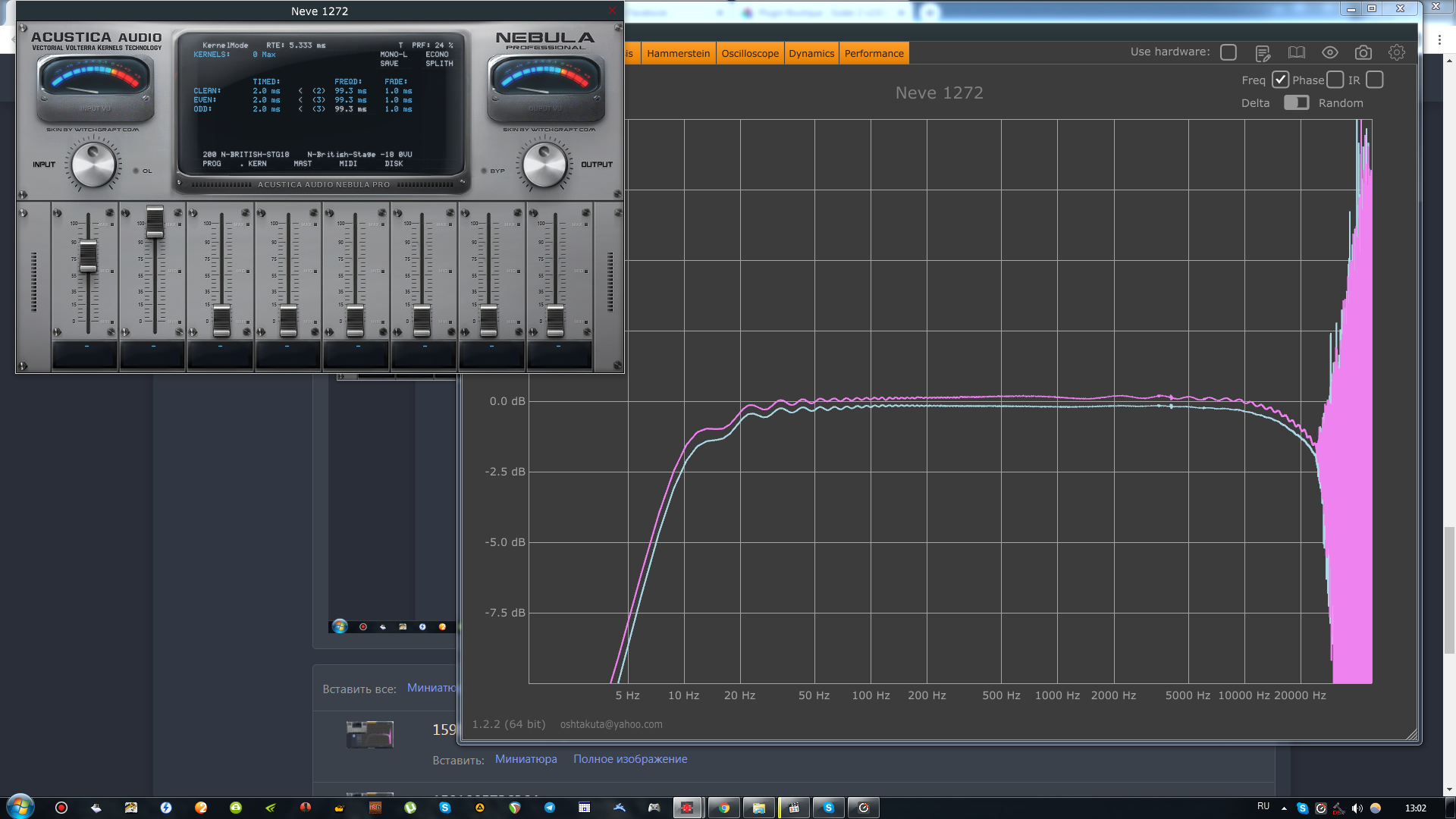Open the Windows Start orb

point(20,807)
